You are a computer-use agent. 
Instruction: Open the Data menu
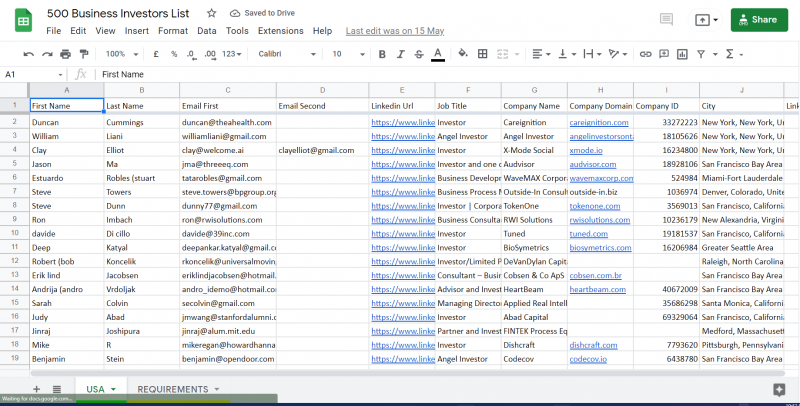[x=207, y=31]
